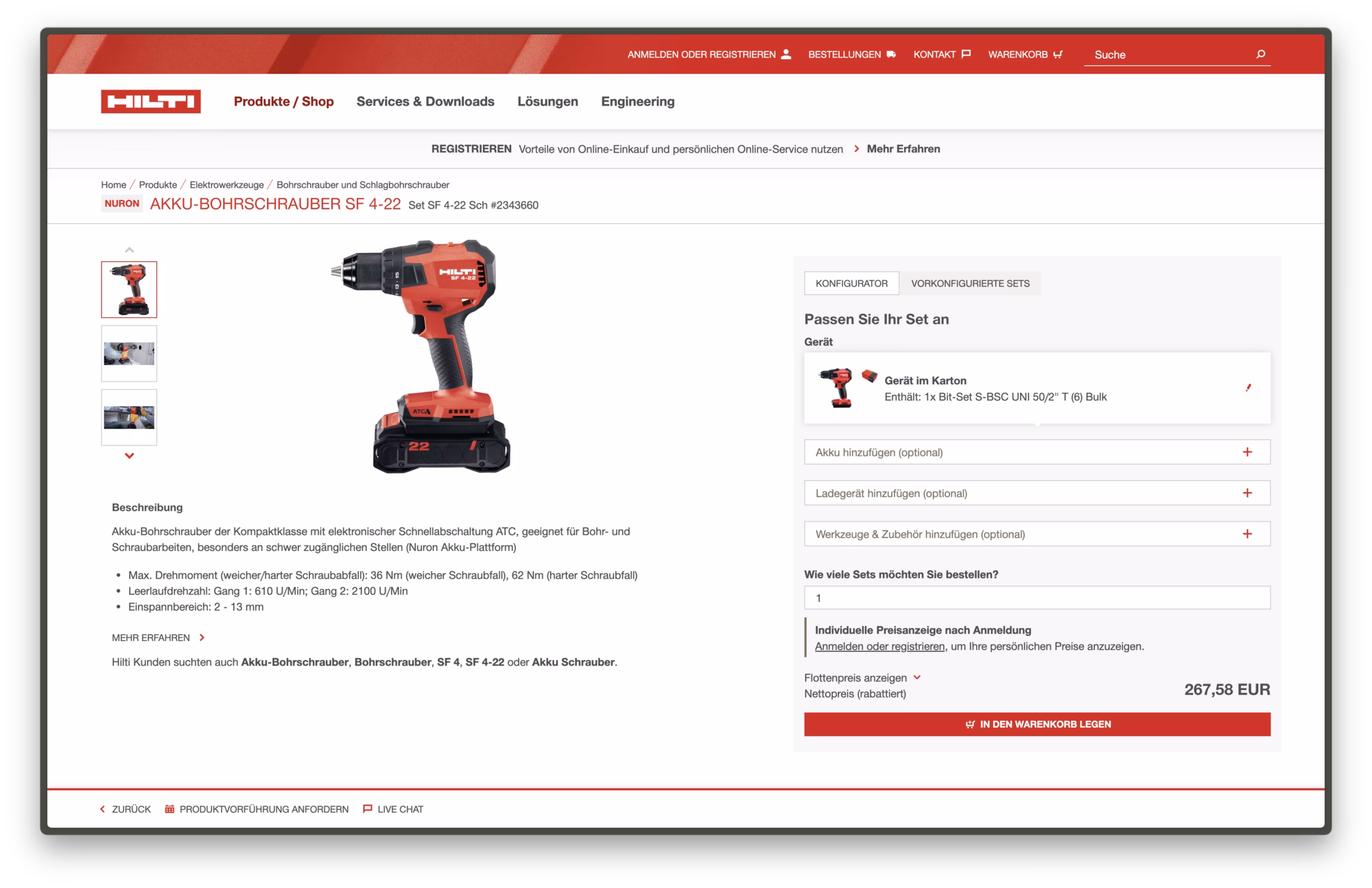
Task: Select the Konfigurator tab
Action: 851,283
